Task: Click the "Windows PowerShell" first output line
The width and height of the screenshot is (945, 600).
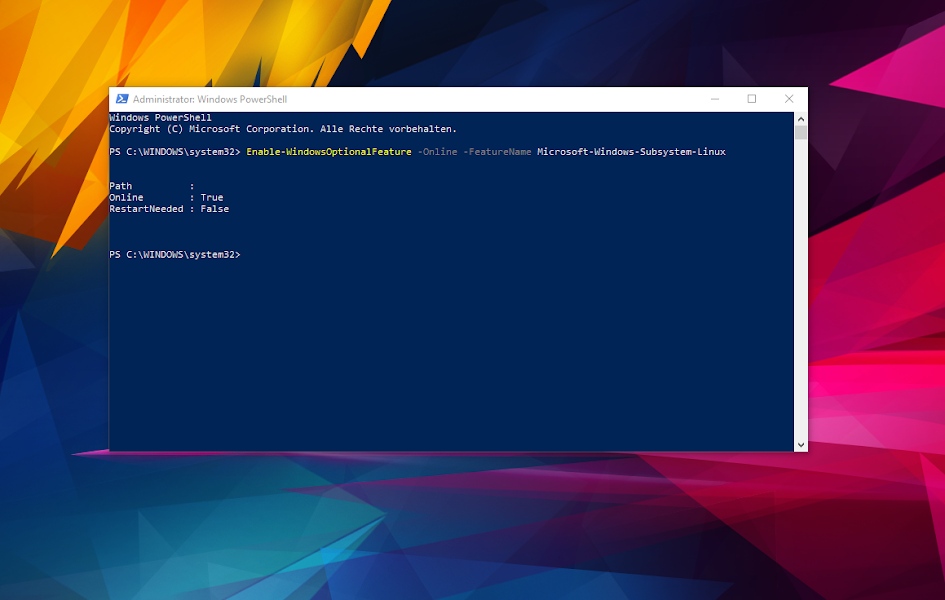Action: point(160,117)
